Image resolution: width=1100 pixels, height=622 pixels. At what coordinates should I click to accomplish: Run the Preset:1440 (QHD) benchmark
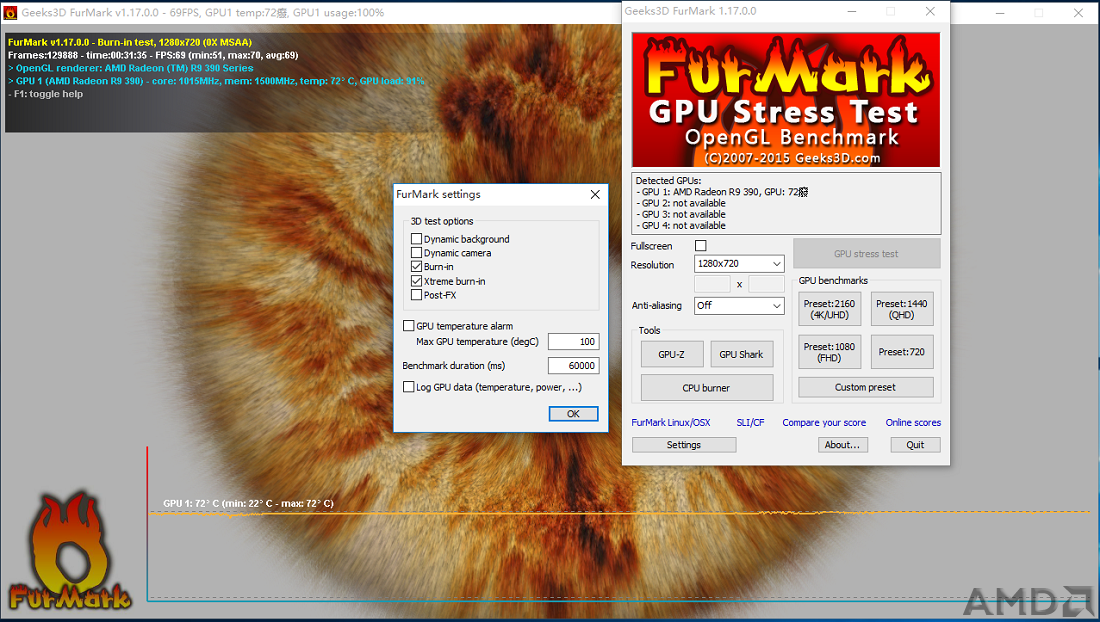coord(901,309)
